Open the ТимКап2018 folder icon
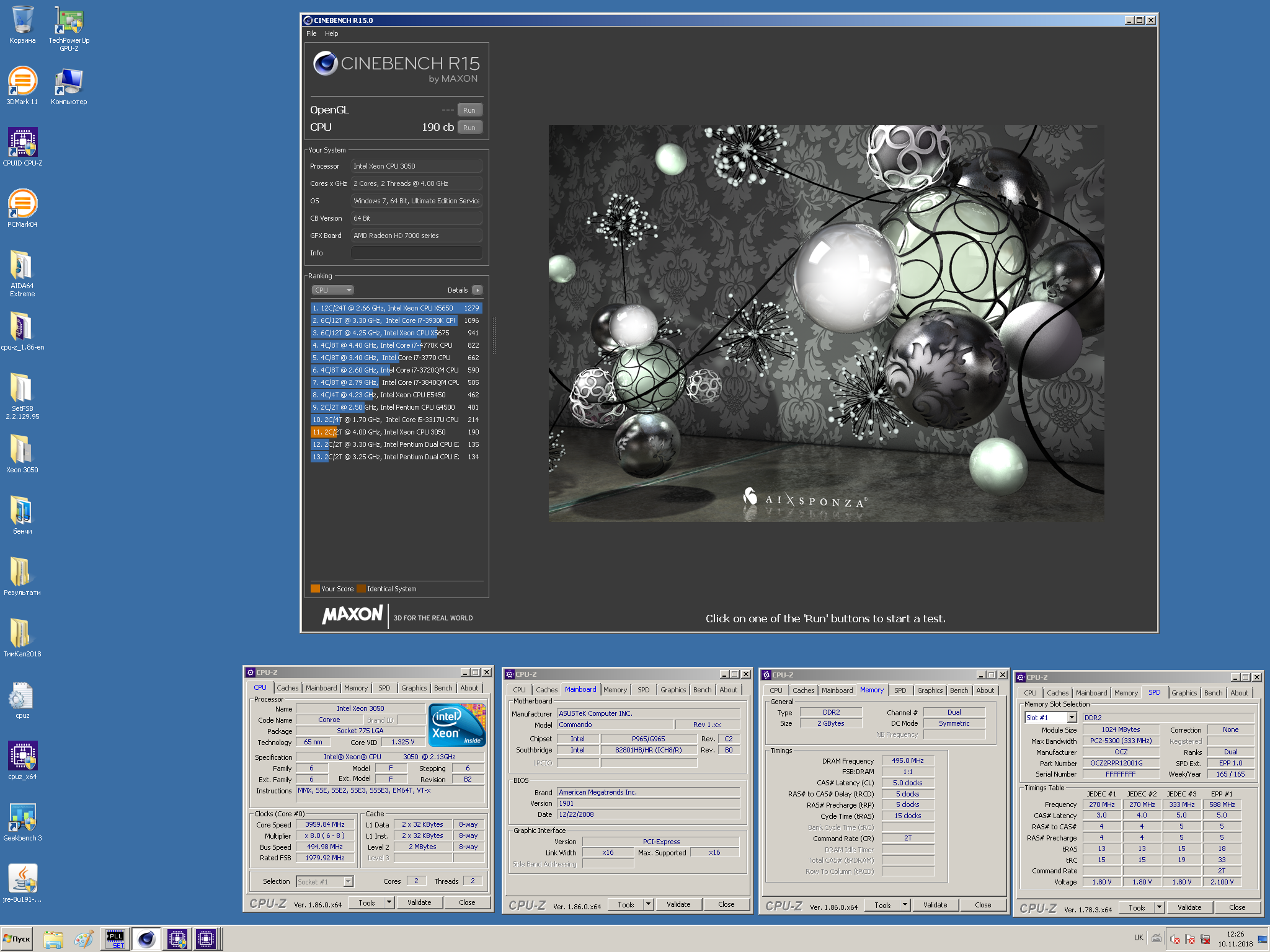1270x952 pixels. click(22, 638)
